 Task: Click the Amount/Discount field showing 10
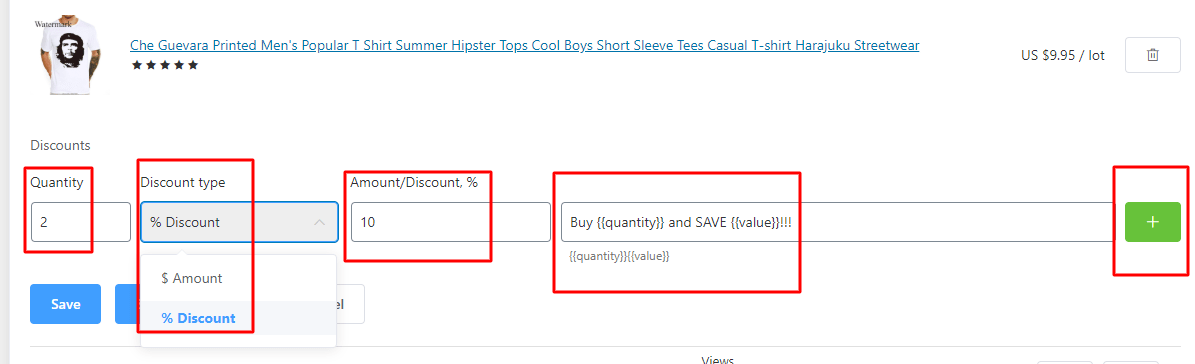coord(451,222)
